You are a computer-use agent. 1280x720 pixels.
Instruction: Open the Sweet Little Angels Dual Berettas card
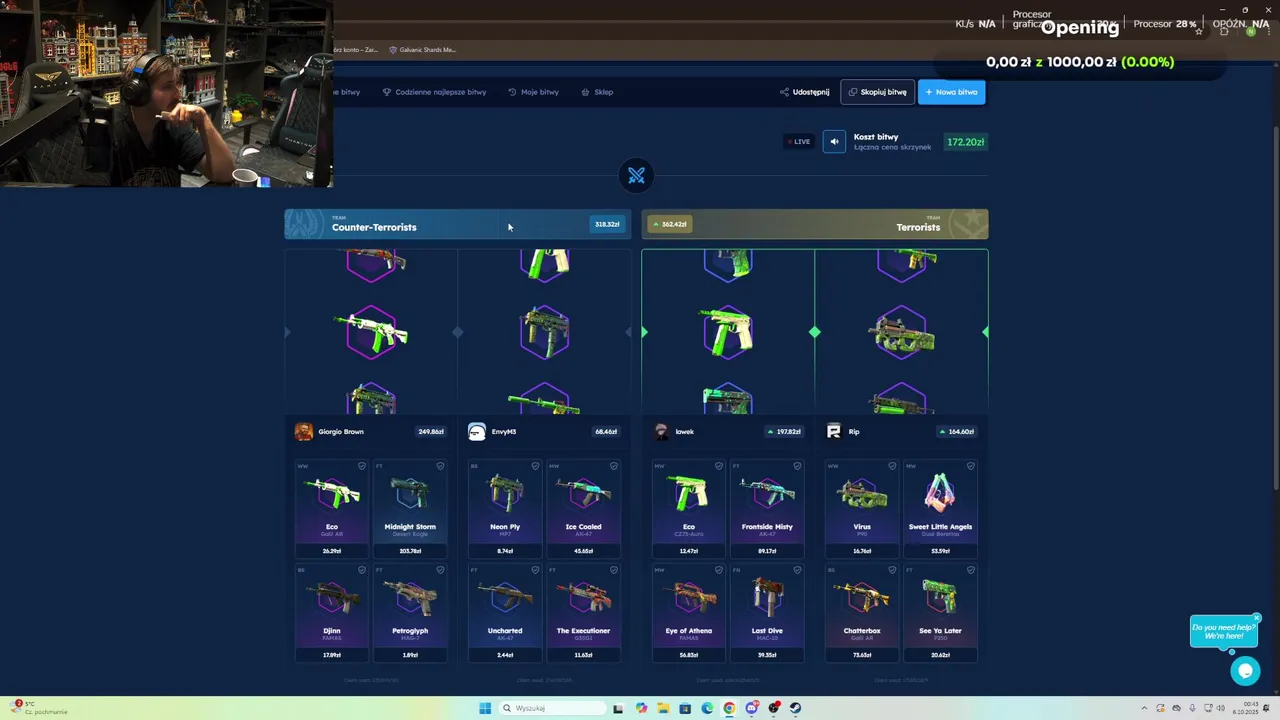tap(940, 508)
